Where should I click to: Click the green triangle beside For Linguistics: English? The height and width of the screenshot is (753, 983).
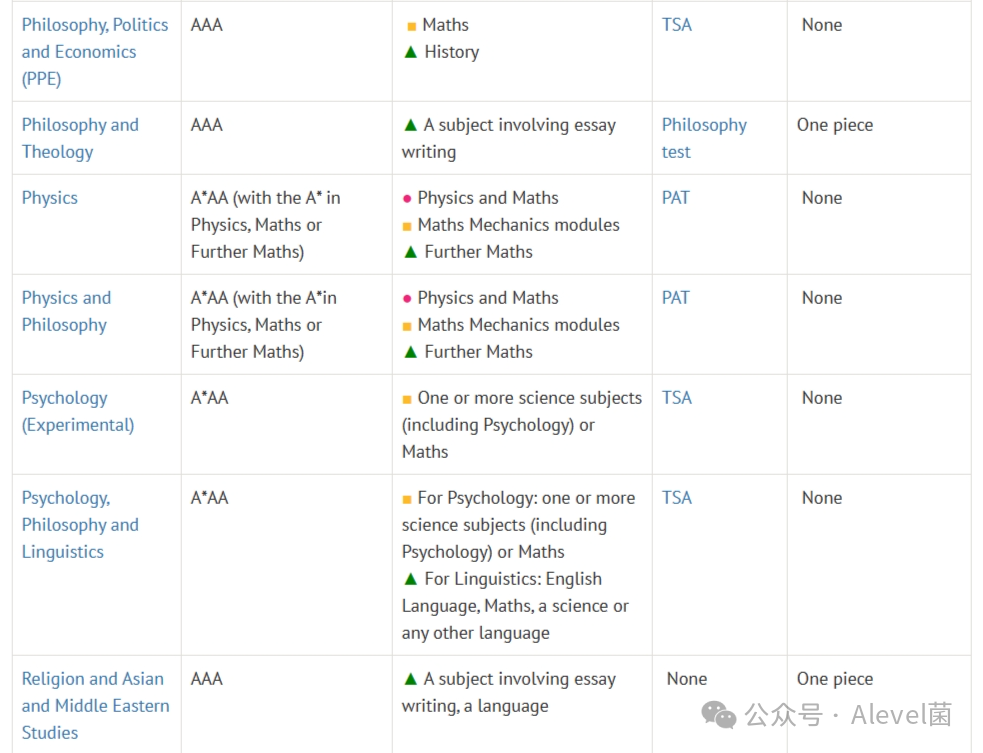coord(411,579)
